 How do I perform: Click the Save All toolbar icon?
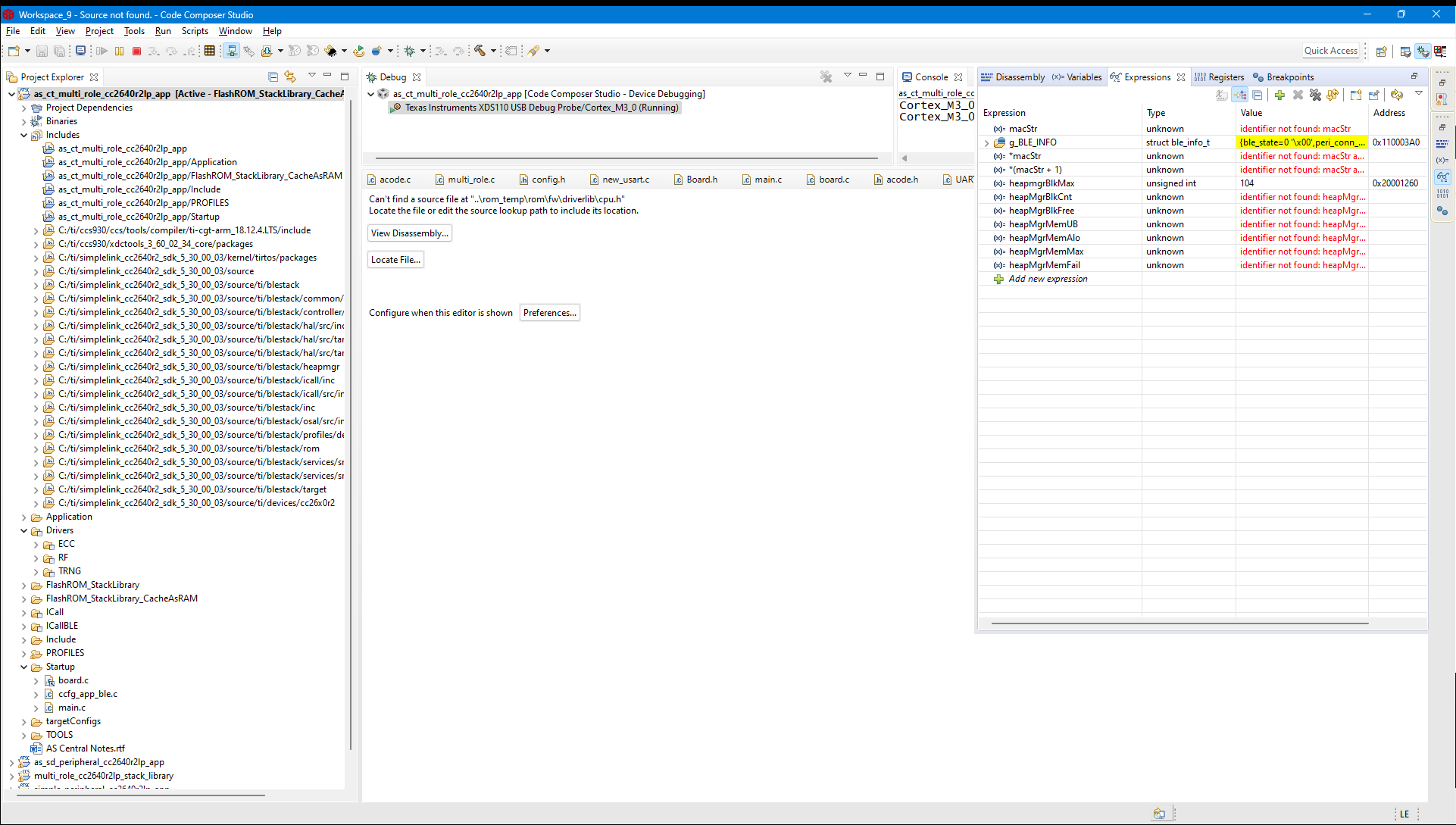59,51
